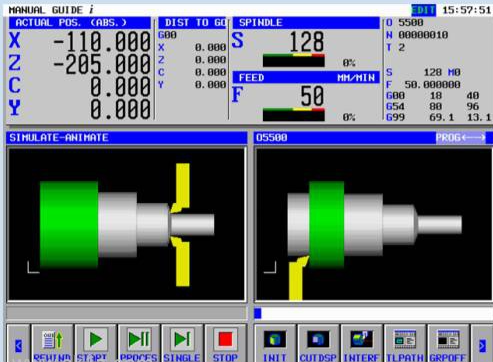
Task: Click the feed rate load meter bar
Action: (294, 114)
